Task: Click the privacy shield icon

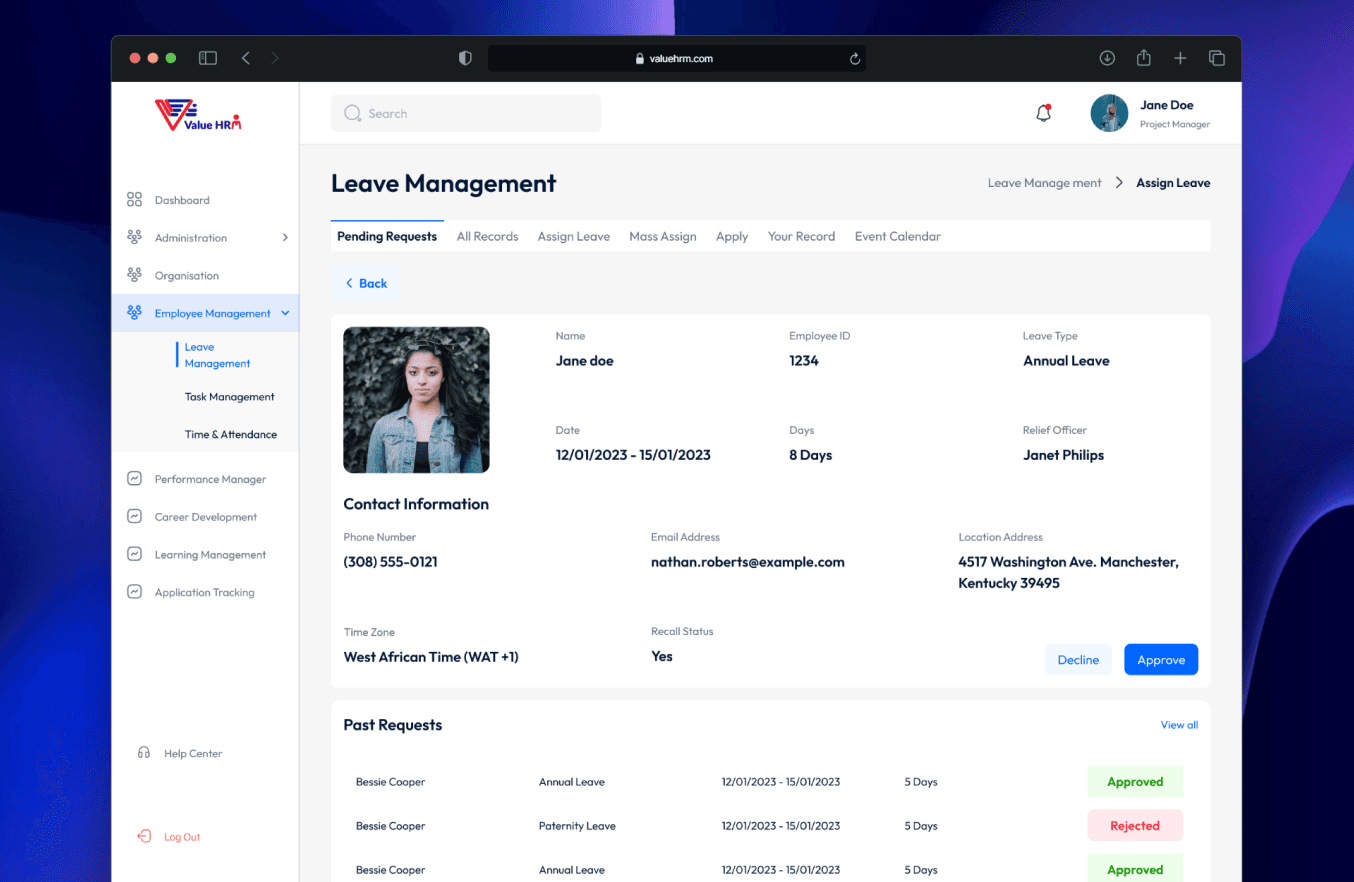Action: [465, 58]
